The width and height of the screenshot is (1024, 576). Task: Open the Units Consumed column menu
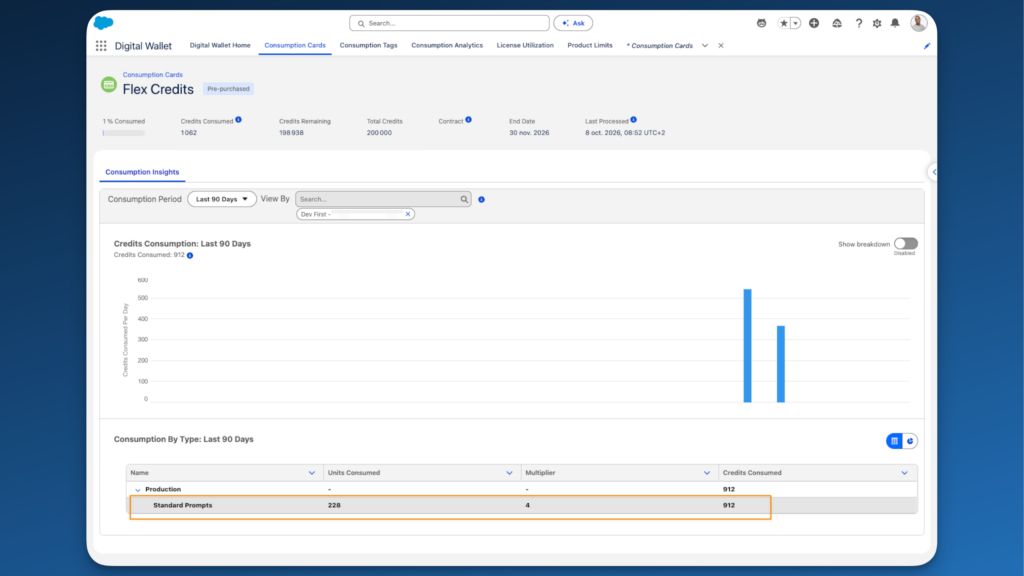(x=509, y=473)
